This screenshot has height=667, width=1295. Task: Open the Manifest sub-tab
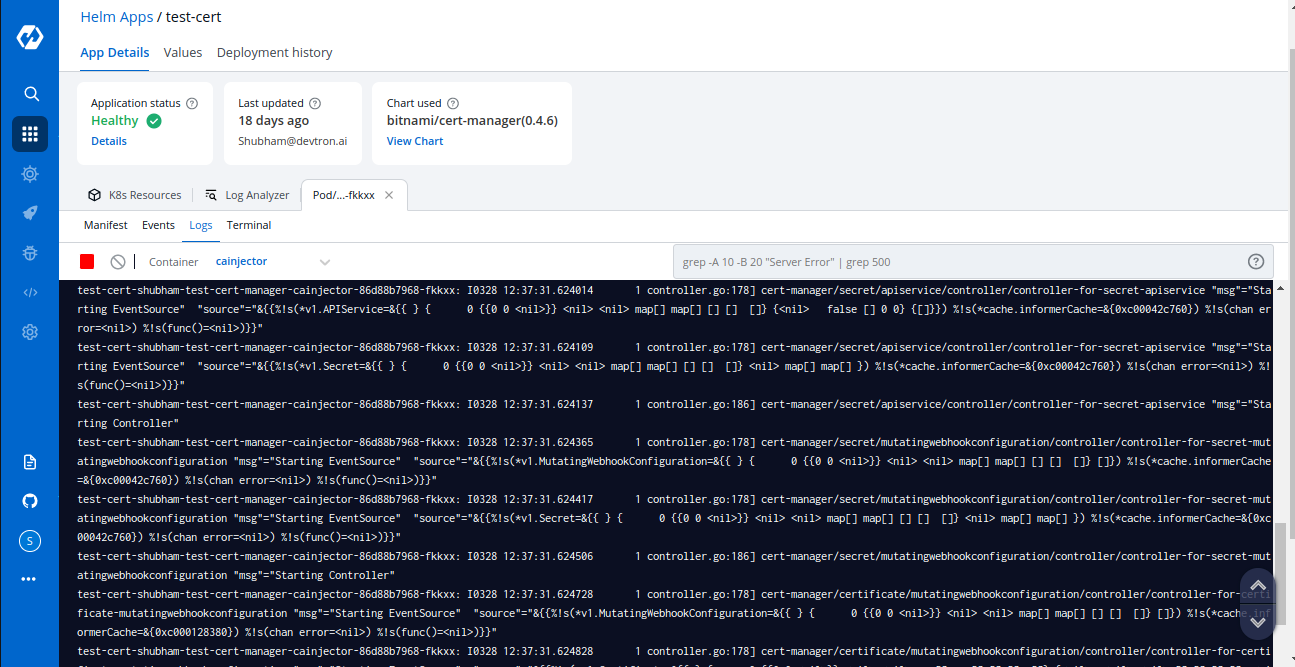106,225
